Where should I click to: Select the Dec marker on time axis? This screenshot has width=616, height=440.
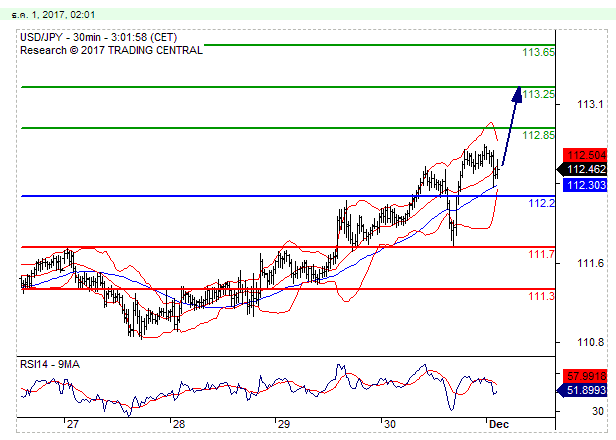pyautogui.click(x=499, y=424)
